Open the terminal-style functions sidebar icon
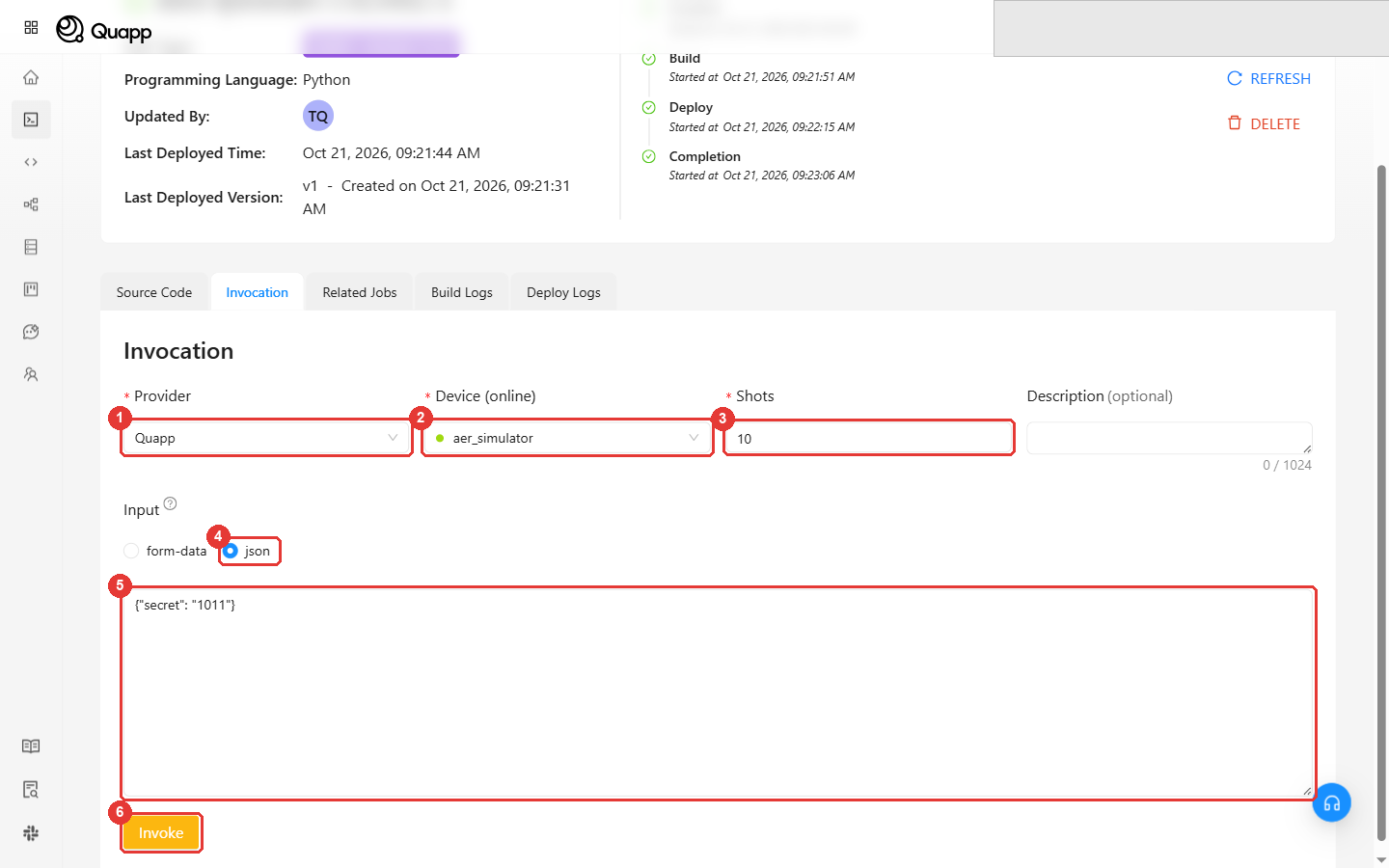 [31, 120]
